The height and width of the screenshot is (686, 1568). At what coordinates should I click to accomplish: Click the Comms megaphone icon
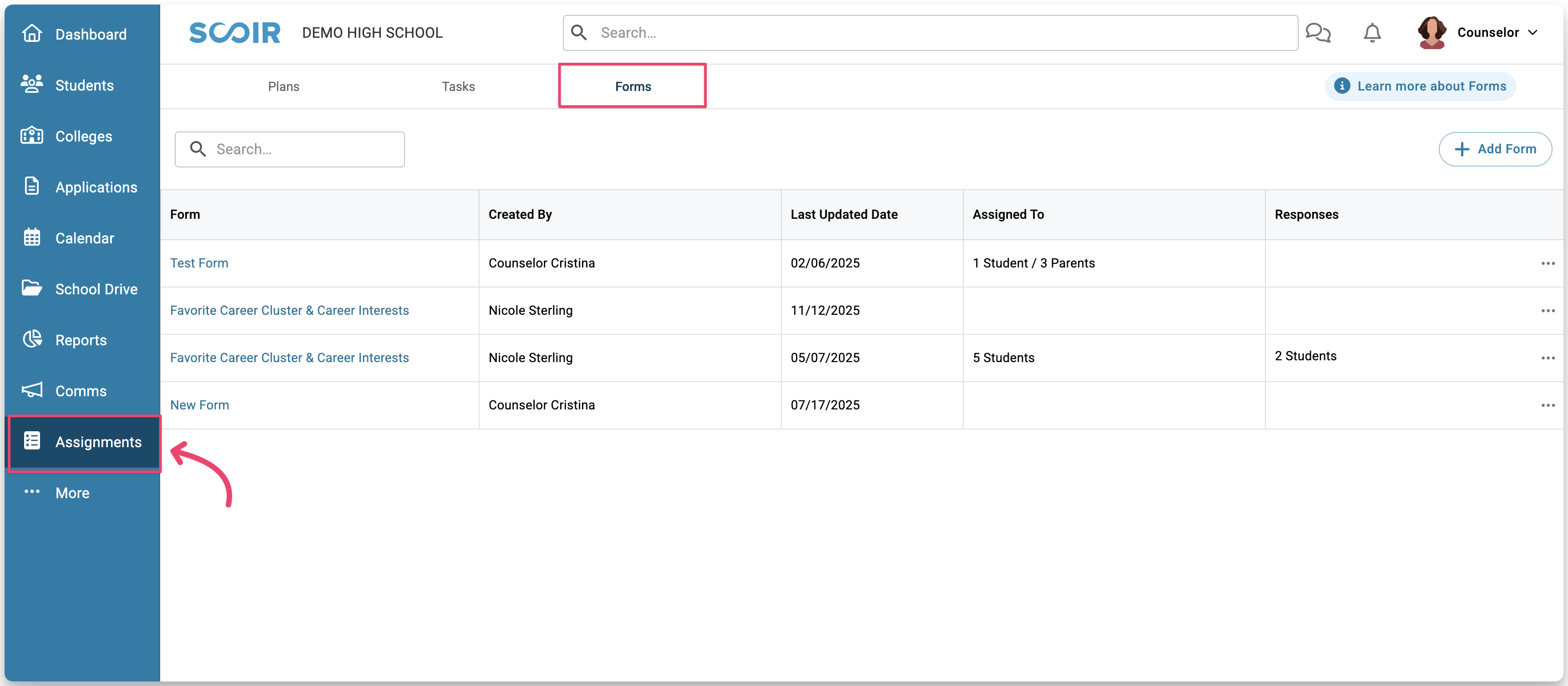32,390
